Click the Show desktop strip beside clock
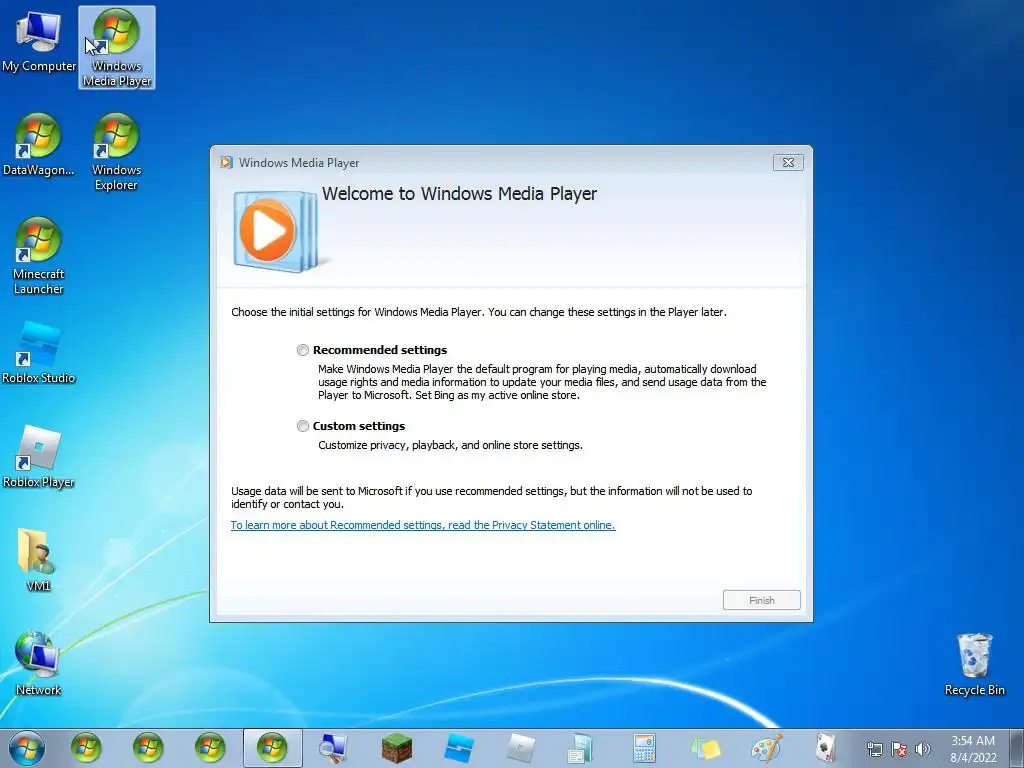The width and height of the screenshot is (1024, 768). [1017, 748]
